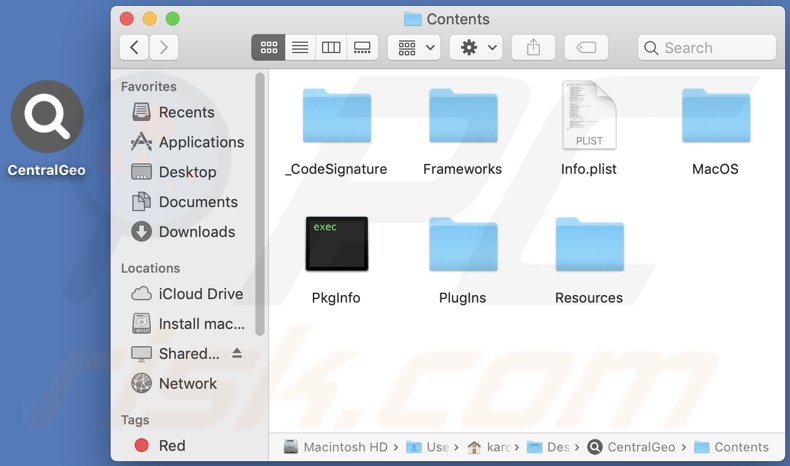The width and height of the screenshot is (790, 466).
Task: Select the PlugIns folder icon
Action: [x=463, y=245]
